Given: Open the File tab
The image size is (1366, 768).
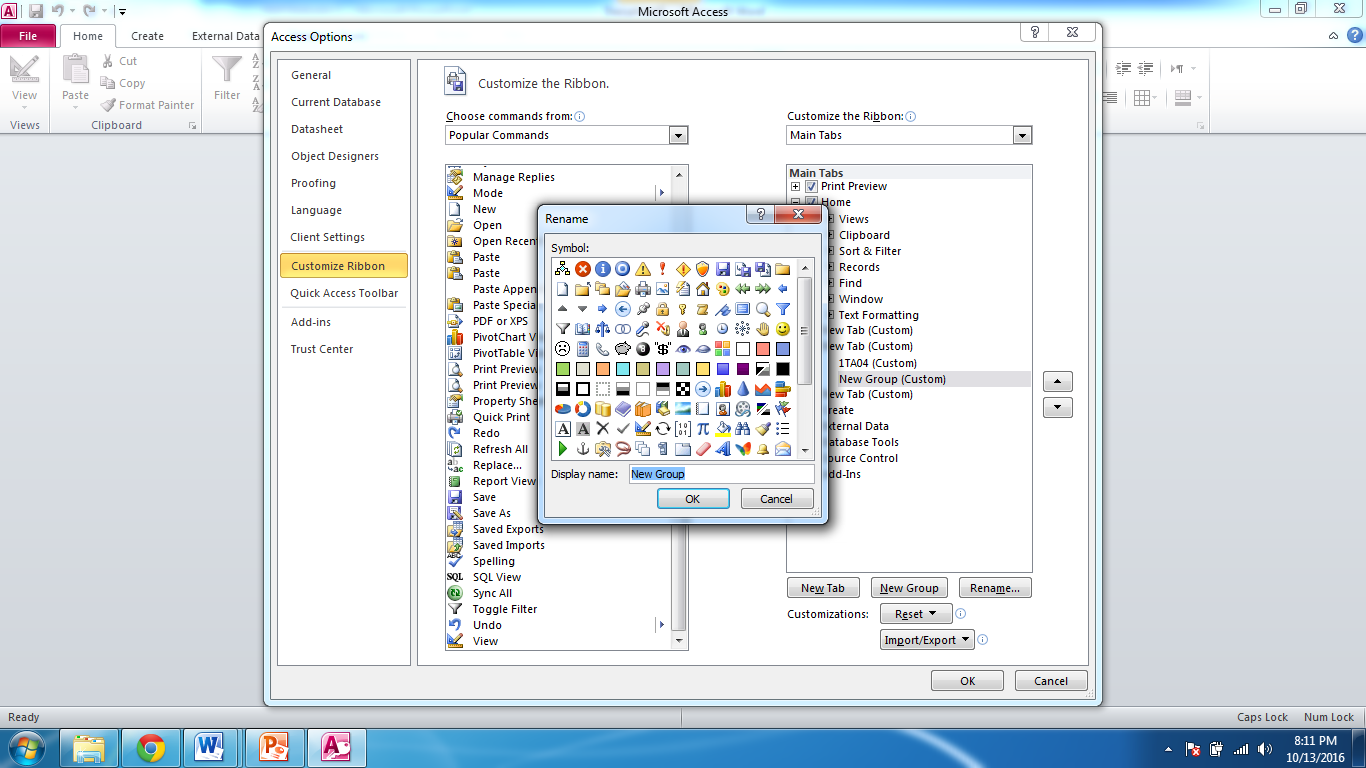Looking at the screenshot, I should pos(28,36).
